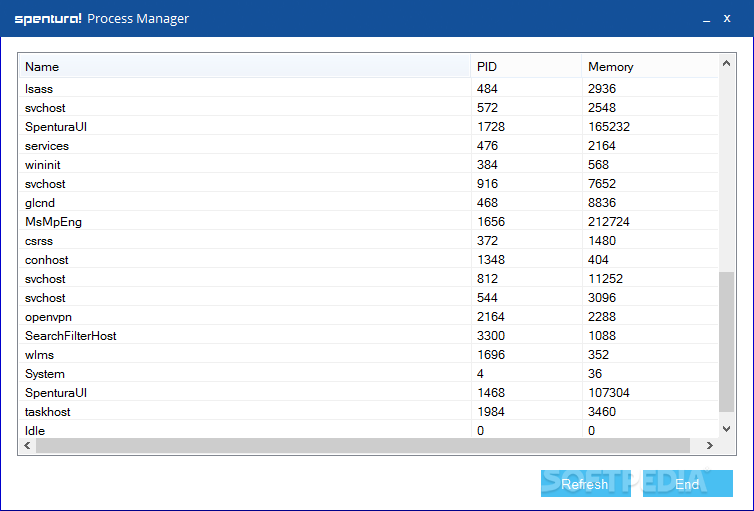The height and width of the screenshot is (511, 754).
Task: Select the MsMpEng process row
Action: [369, 222]
